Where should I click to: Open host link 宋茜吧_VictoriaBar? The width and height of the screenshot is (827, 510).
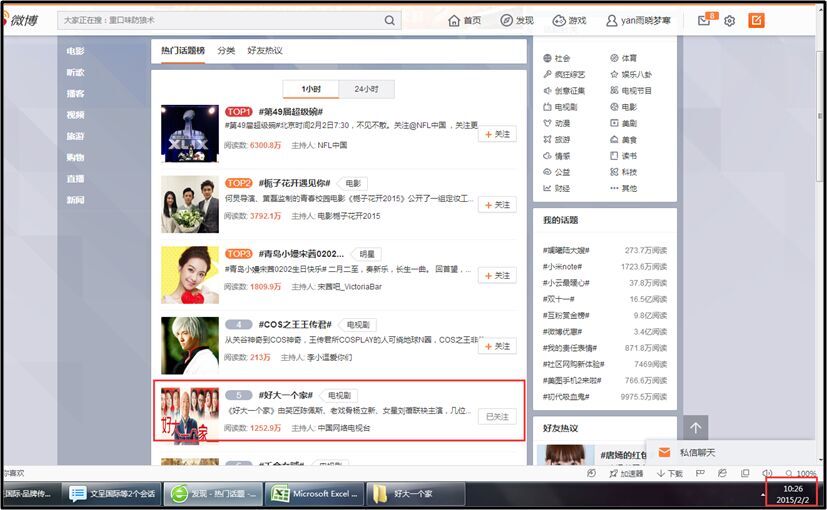click(x=350, y=286)
